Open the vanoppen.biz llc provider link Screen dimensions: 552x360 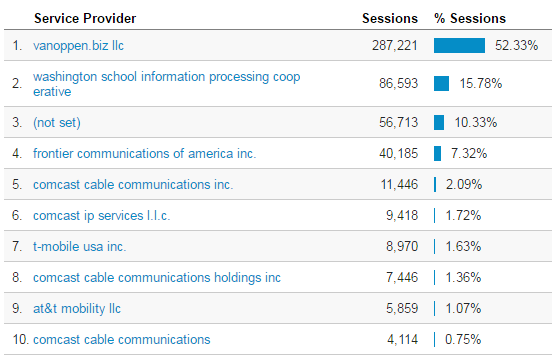coord(78,46)
